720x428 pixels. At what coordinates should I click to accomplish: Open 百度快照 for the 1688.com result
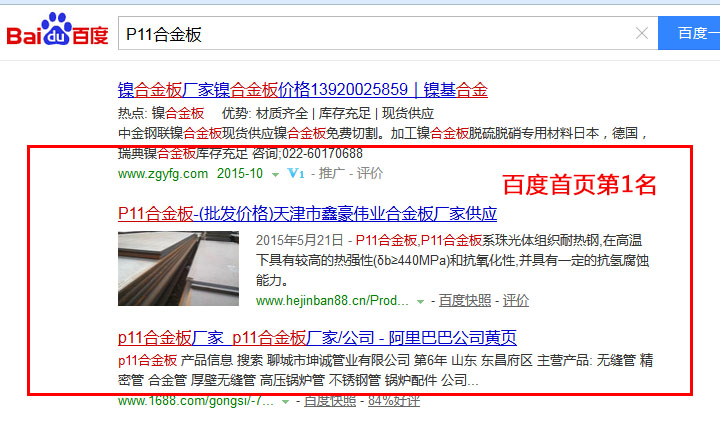point(329,401)
